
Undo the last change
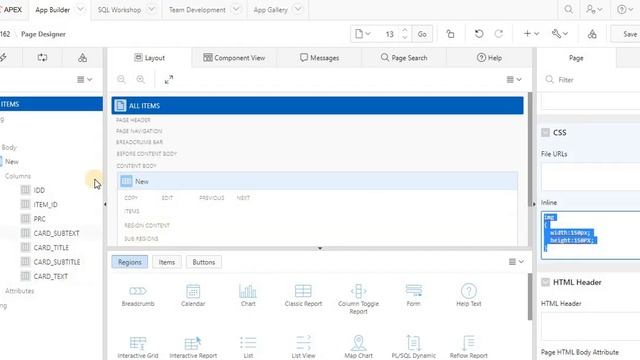coord(479,34)
